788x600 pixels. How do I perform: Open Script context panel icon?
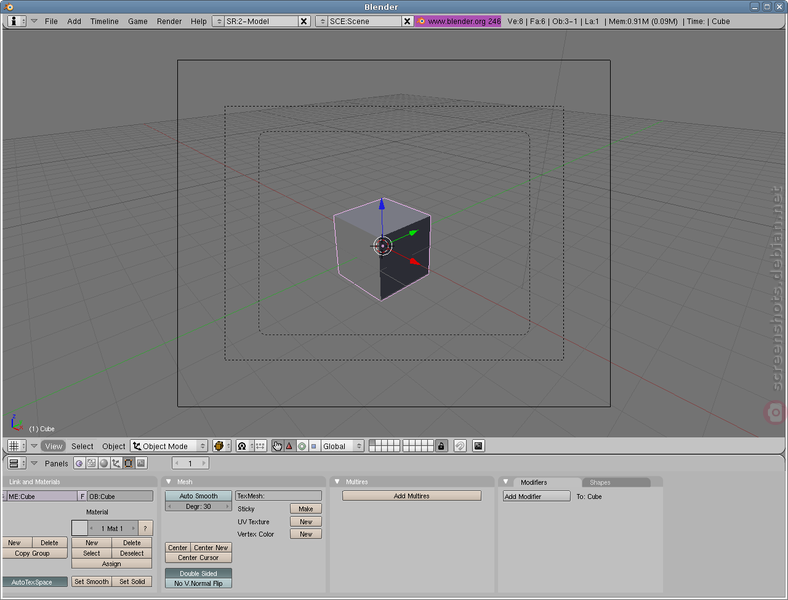point(91,463)
